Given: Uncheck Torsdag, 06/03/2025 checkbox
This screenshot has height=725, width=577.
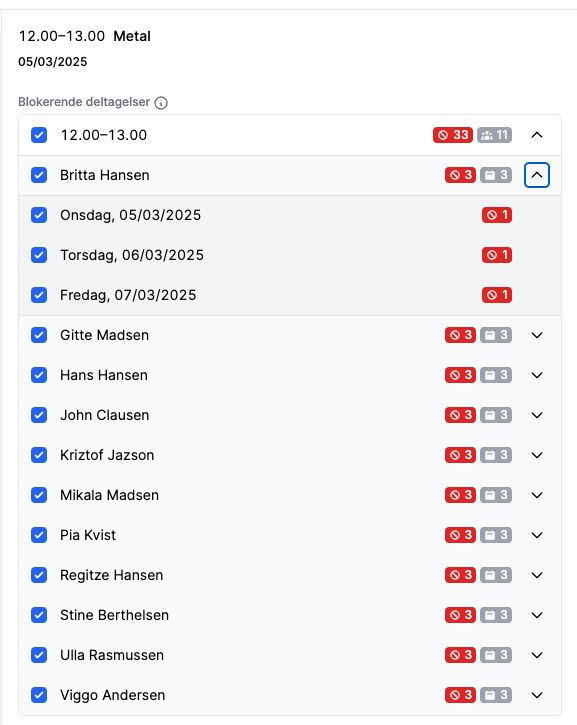Looking at the screenshot, I should 39,255.
